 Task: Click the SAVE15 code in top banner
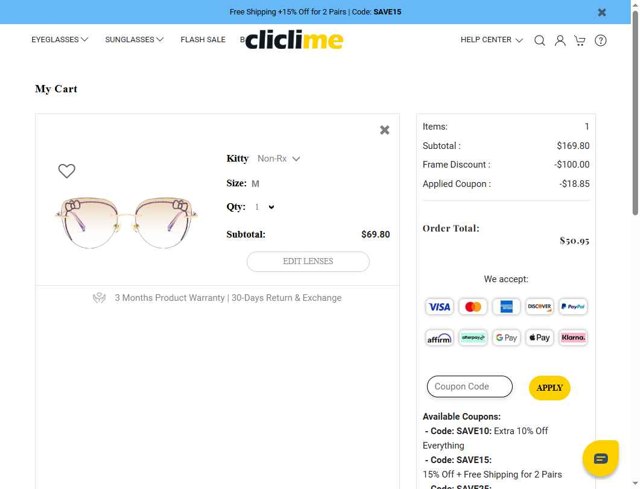click(x=387, y=12)
